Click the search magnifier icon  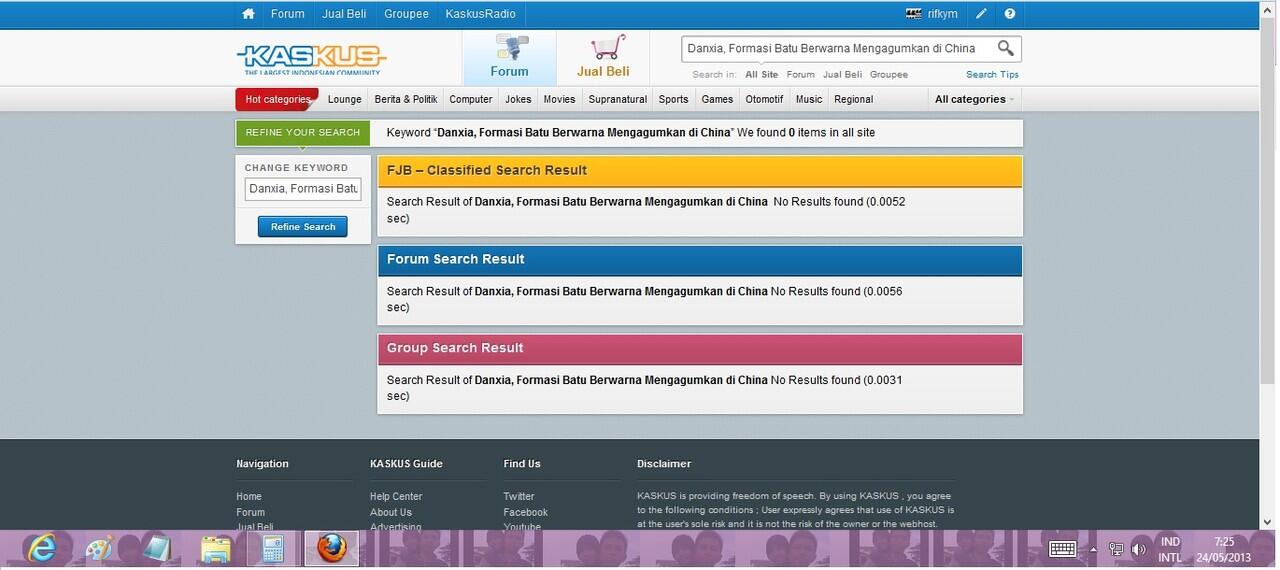coord(1006,48)
